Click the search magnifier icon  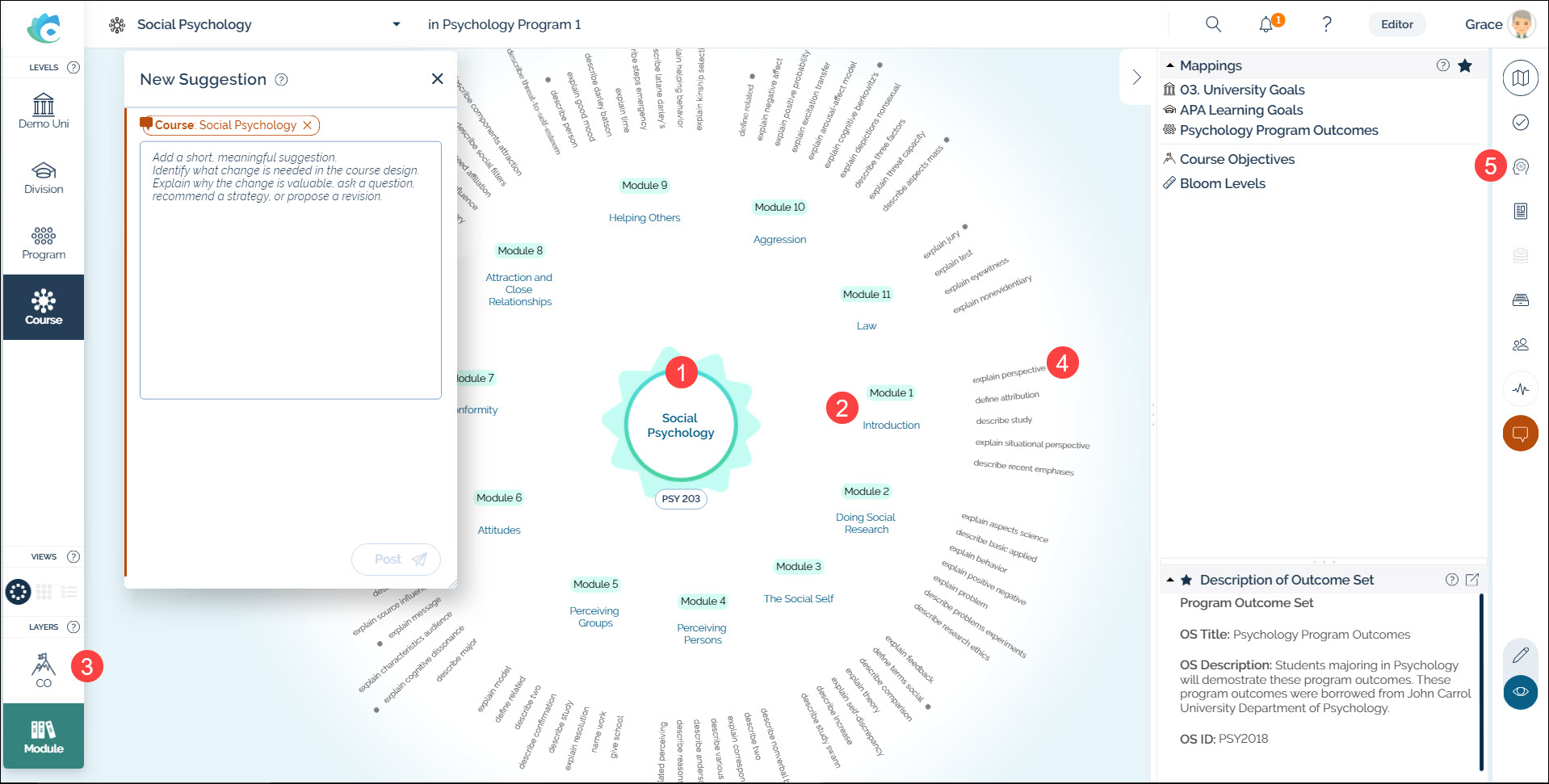click(1213, 24)
